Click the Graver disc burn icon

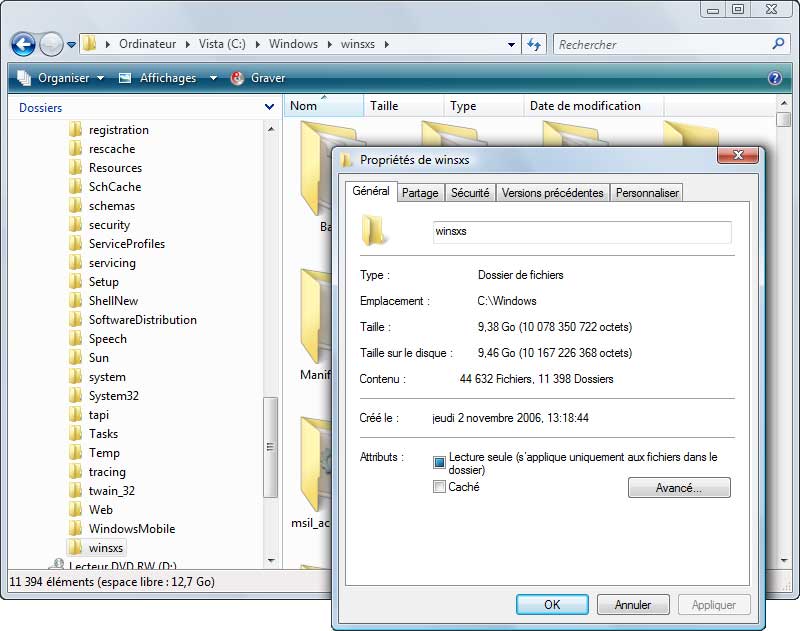(237, 78)
